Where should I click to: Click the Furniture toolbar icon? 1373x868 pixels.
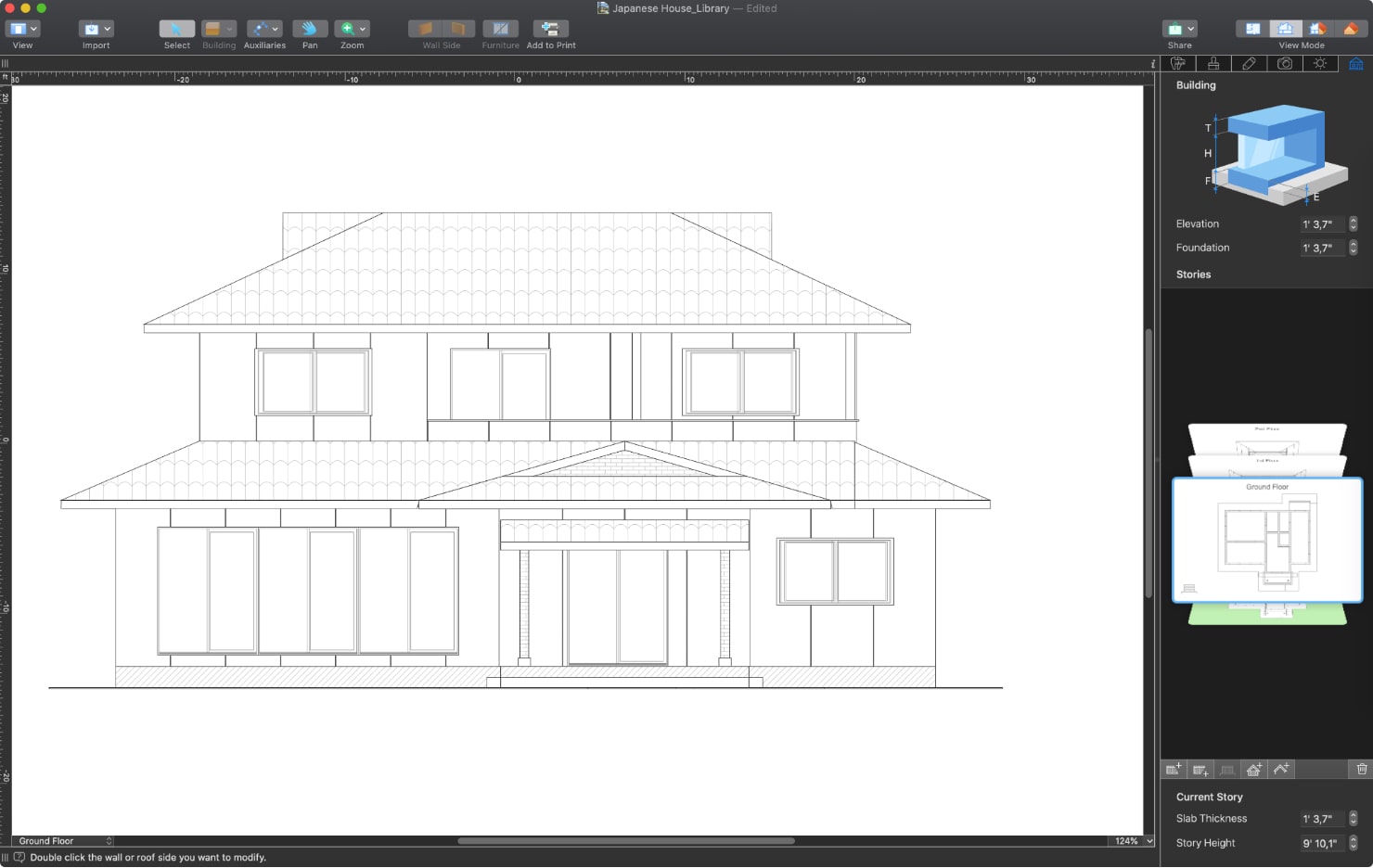(x=500, y=29)
